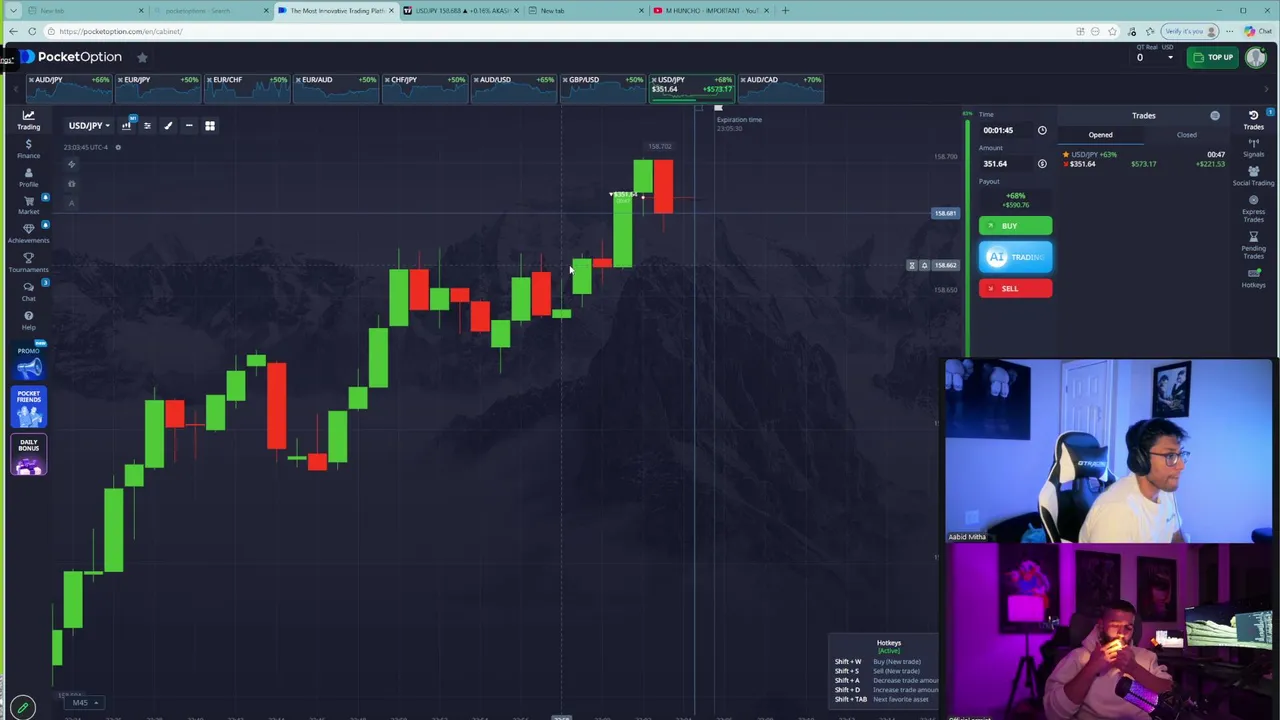The width and height of the screenshot is (1280, 720).
Task: Open the Daily Bonus banner
Action: (x=28, y=455)
